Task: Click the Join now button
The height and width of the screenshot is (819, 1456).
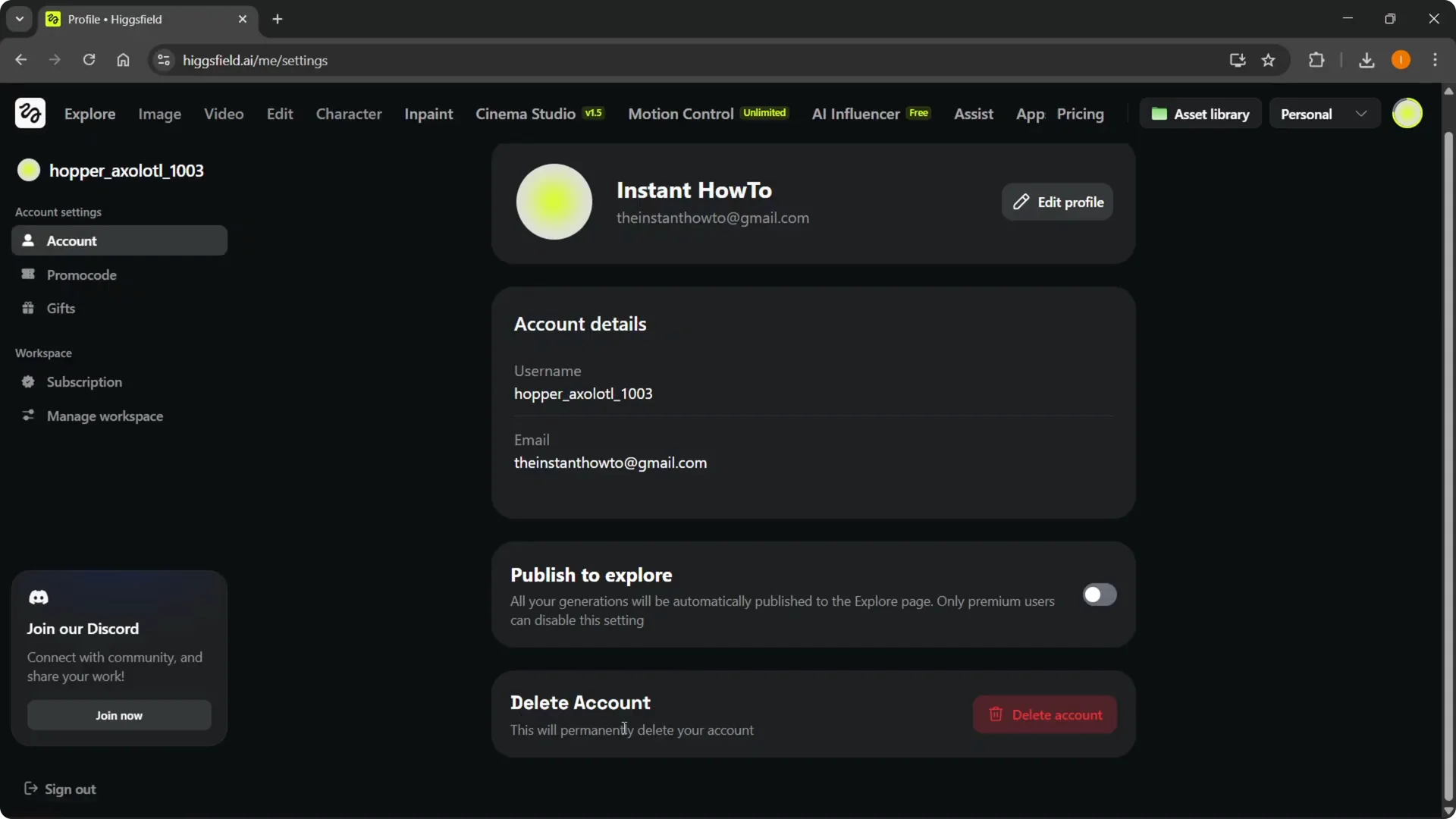Action: tap(118, 714)
